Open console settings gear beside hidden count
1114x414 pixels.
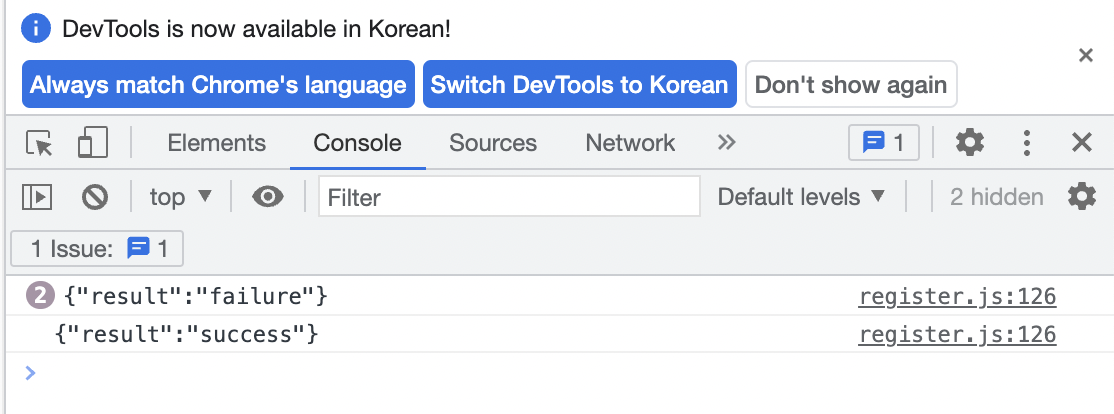[x=1081, y=197]
